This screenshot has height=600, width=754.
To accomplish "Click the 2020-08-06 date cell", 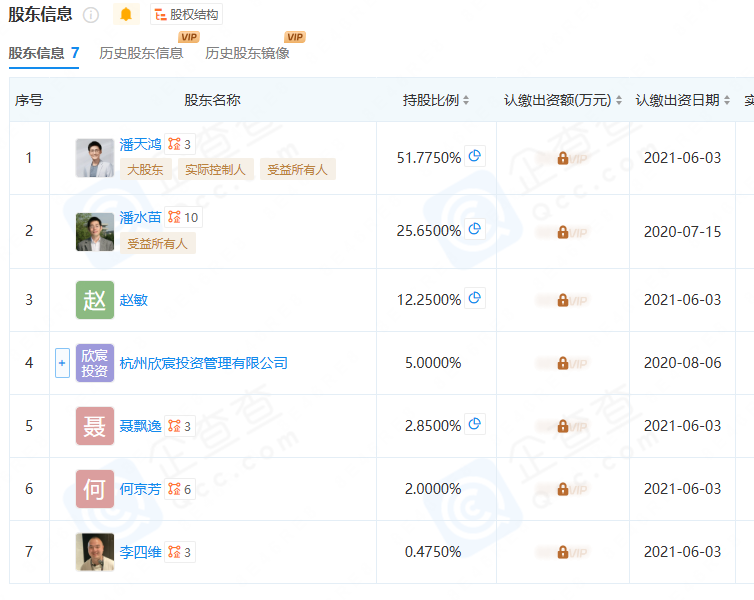I will point(682,363).
